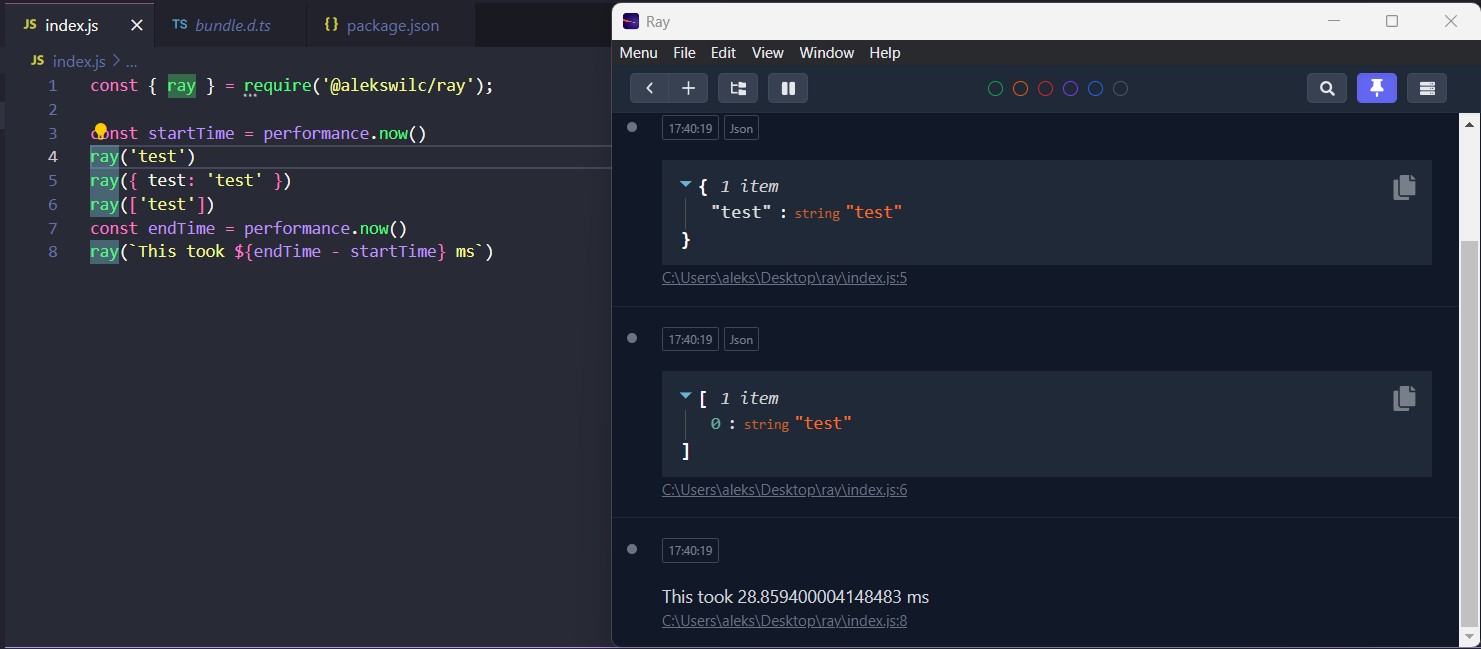Copy the array JSON payload

[x=1404, y=398]
